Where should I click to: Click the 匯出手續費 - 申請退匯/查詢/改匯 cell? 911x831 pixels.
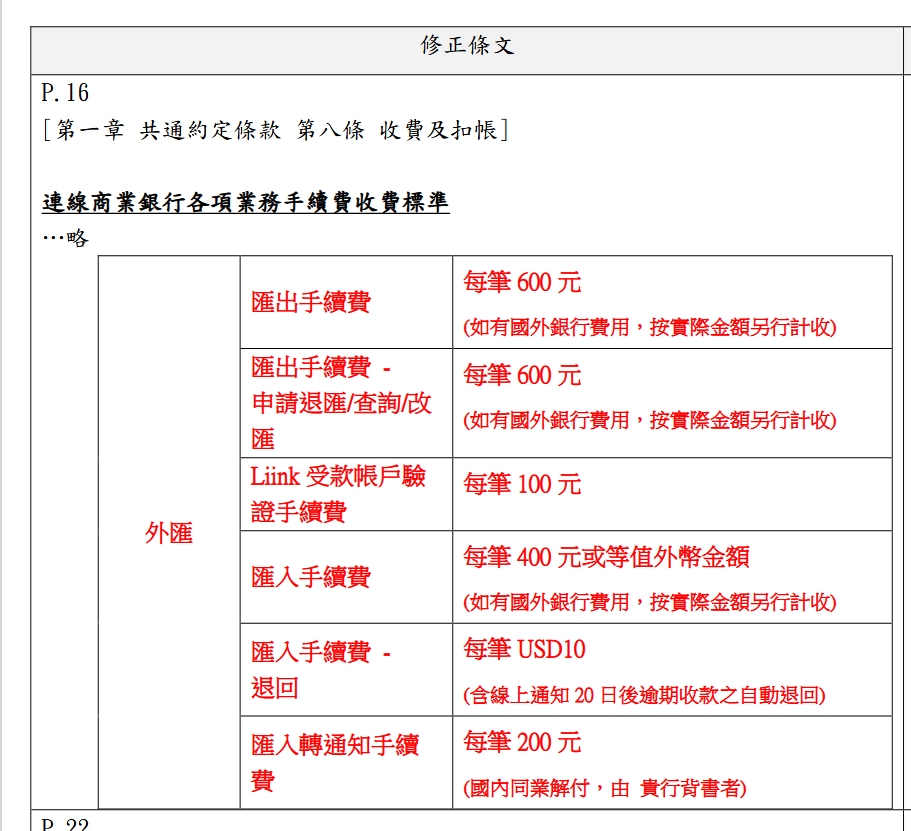coord(341,403)
